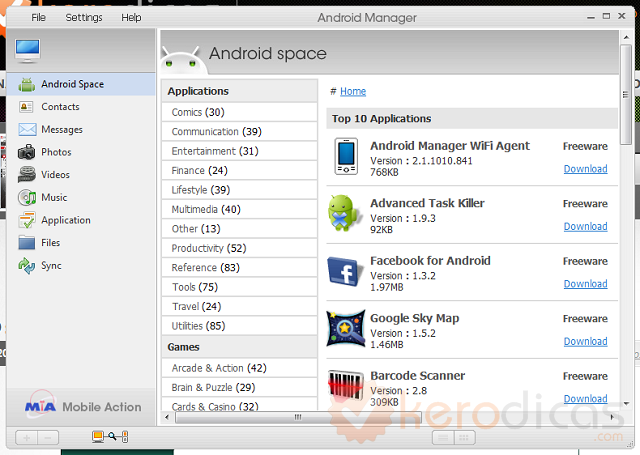Go to the Home breadcrumb link
The image size is (640, 455).
(353, 91)
